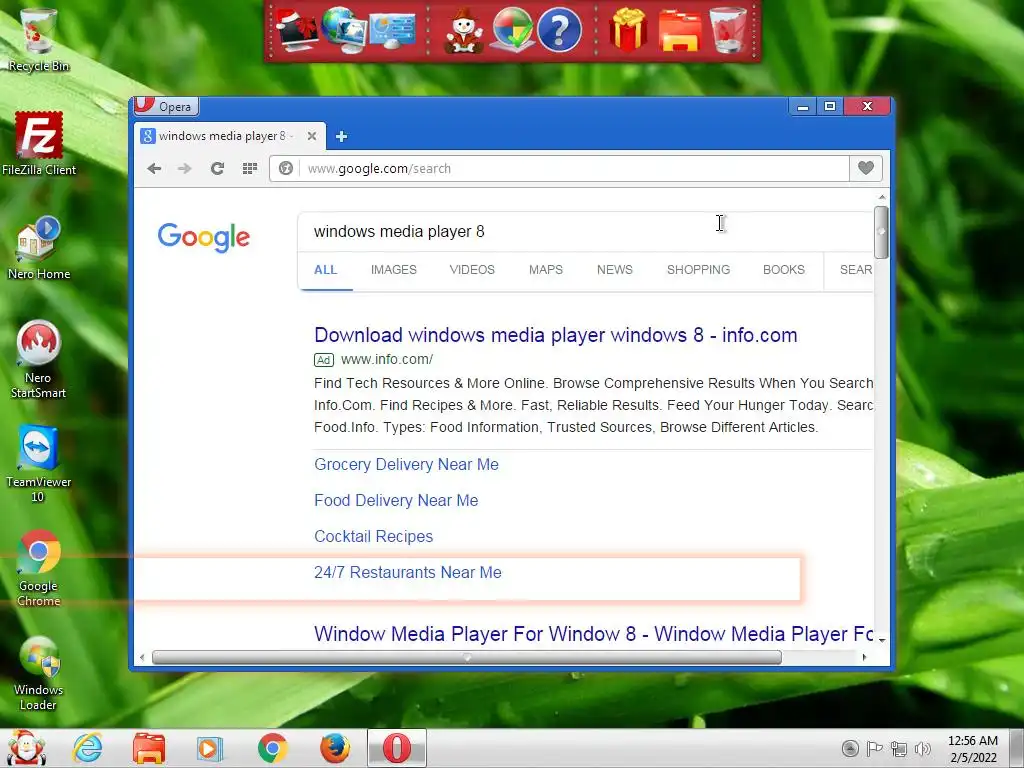The height and width of the screenshot is (768, 1024).
Task: Reload the current page
Action: point(217,168)
